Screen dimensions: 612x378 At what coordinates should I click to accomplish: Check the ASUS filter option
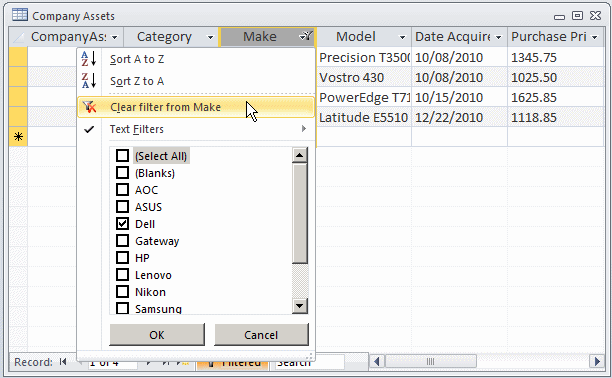(123, 207)
